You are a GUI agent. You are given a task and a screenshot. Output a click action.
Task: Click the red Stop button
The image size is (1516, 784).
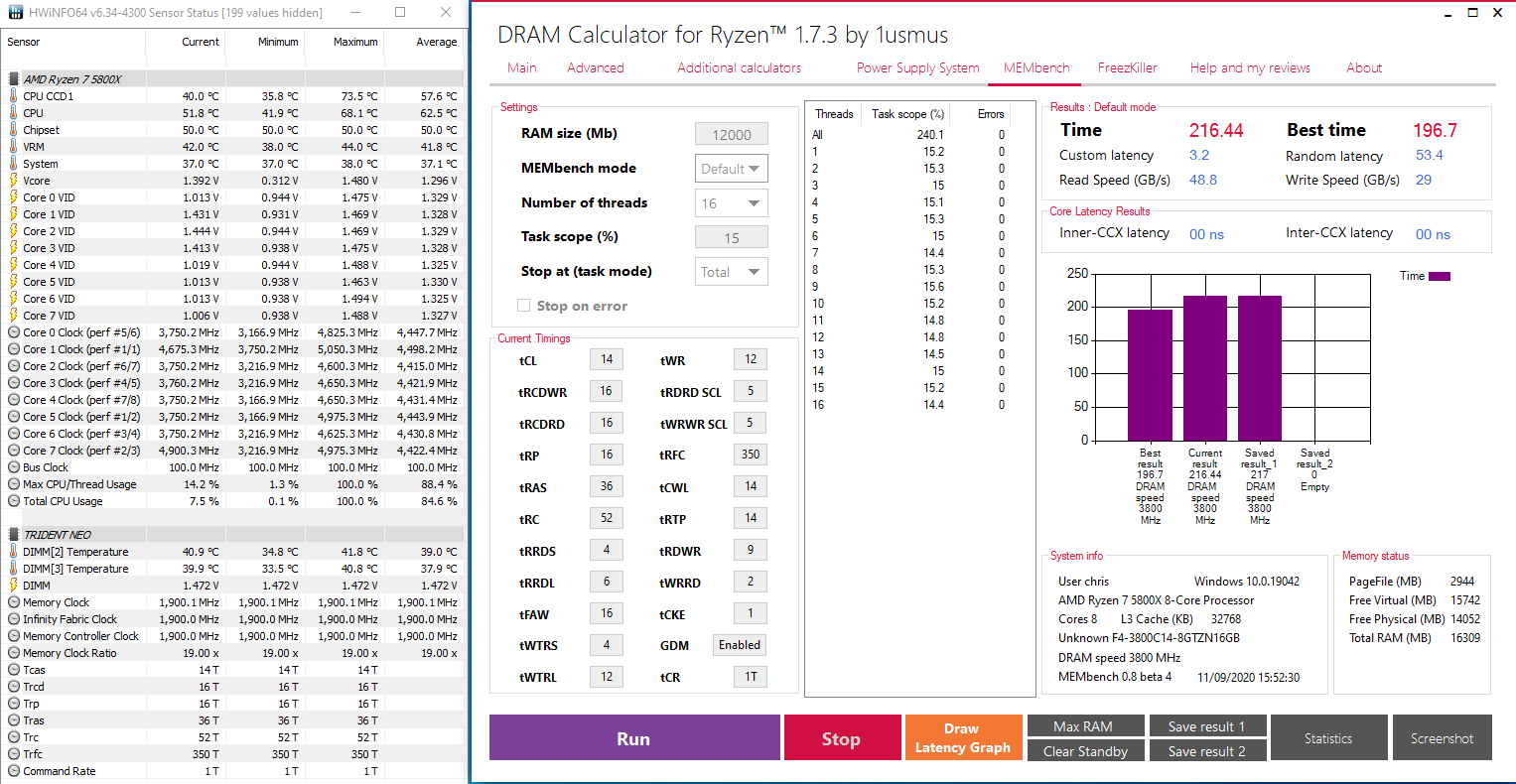(842, 738)
